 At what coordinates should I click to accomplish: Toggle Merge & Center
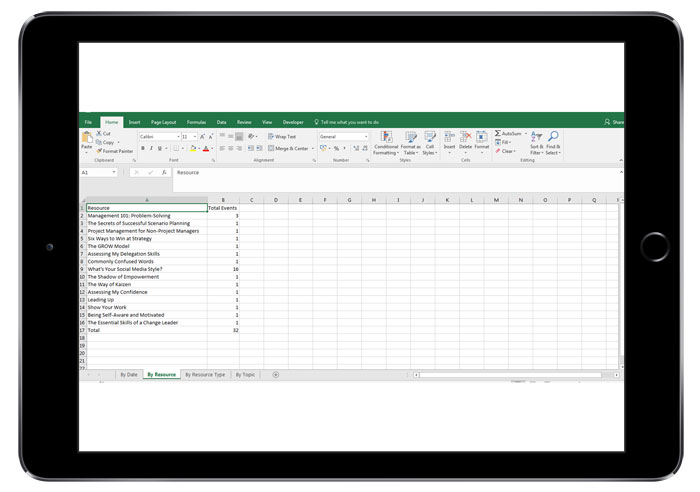288,148
